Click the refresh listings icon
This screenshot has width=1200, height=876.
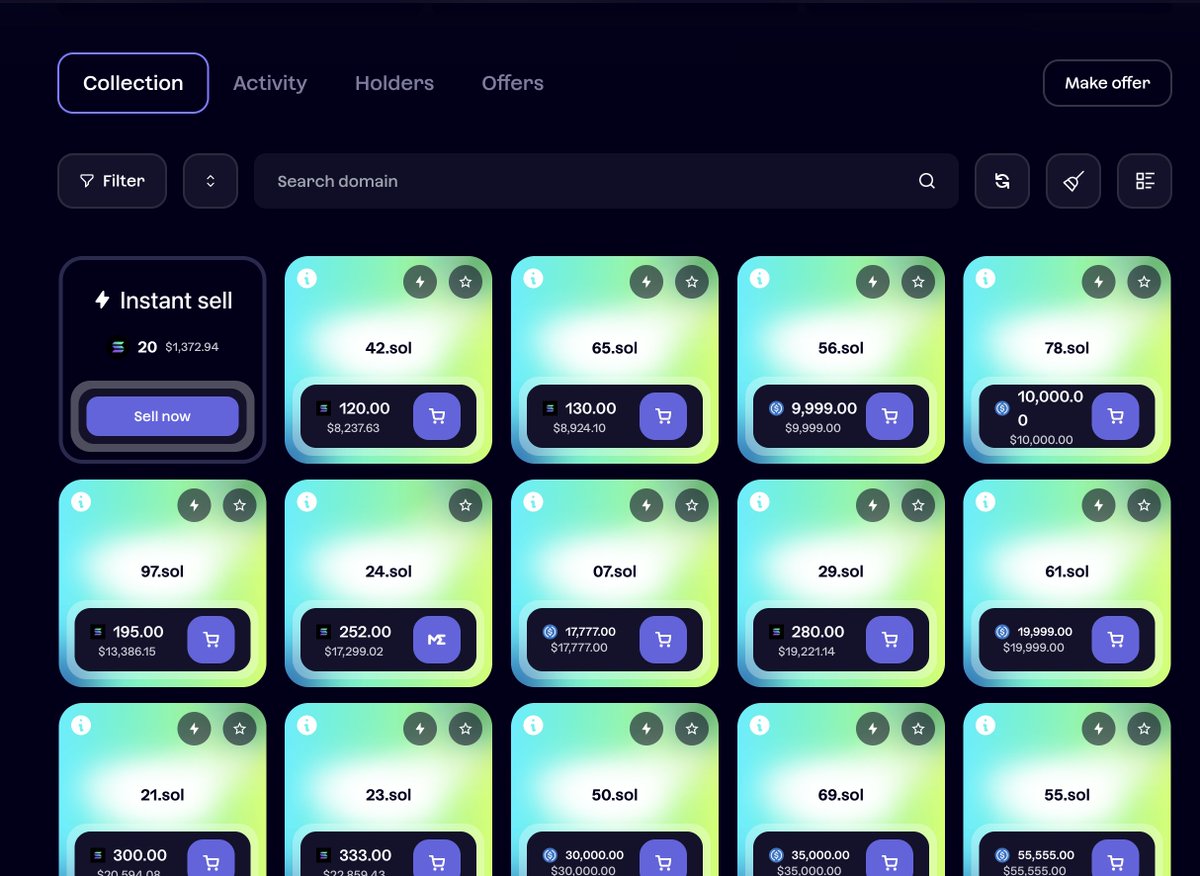point(1002,181)
